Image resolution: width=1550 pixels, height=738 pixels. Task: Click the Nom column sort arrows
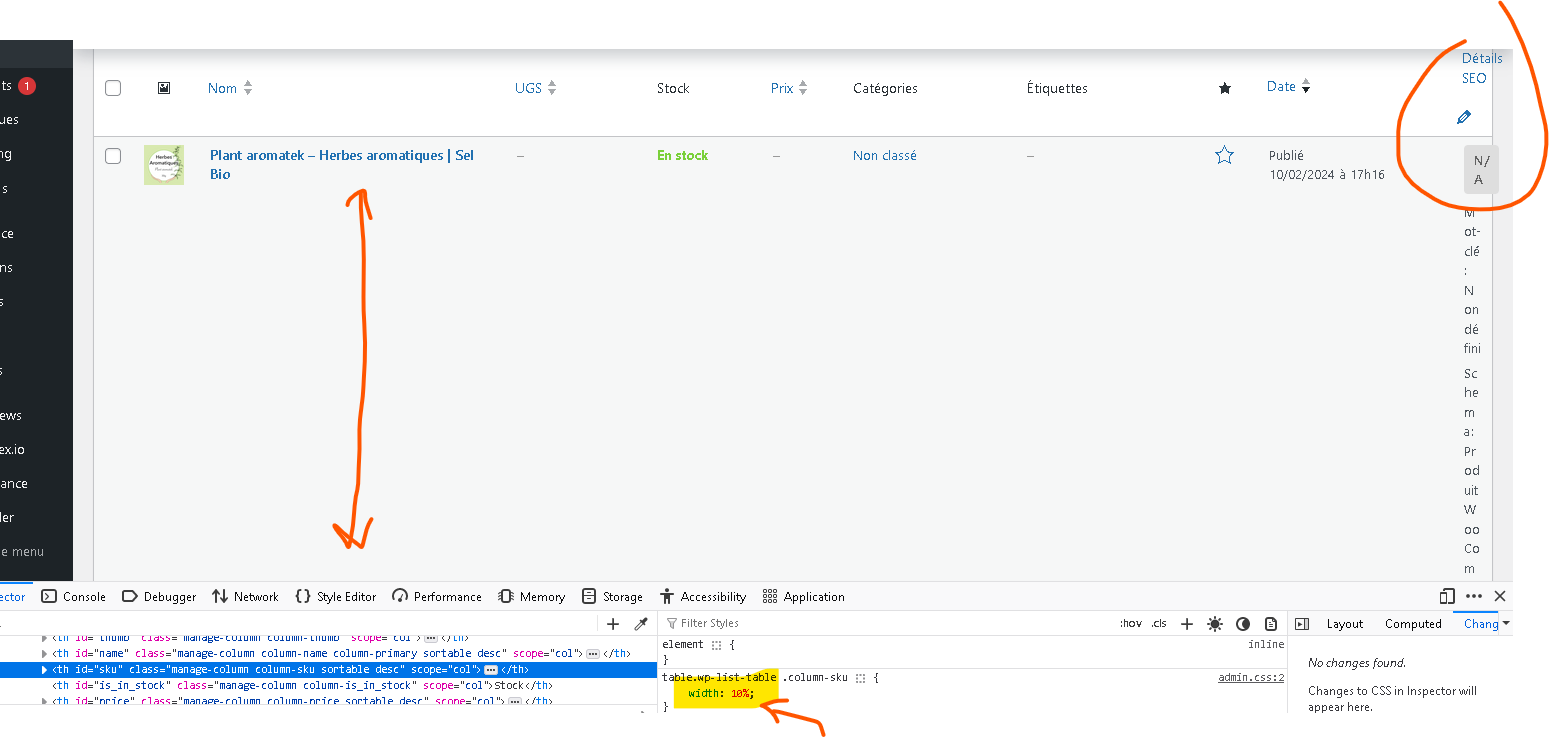[x=248, y=88]
